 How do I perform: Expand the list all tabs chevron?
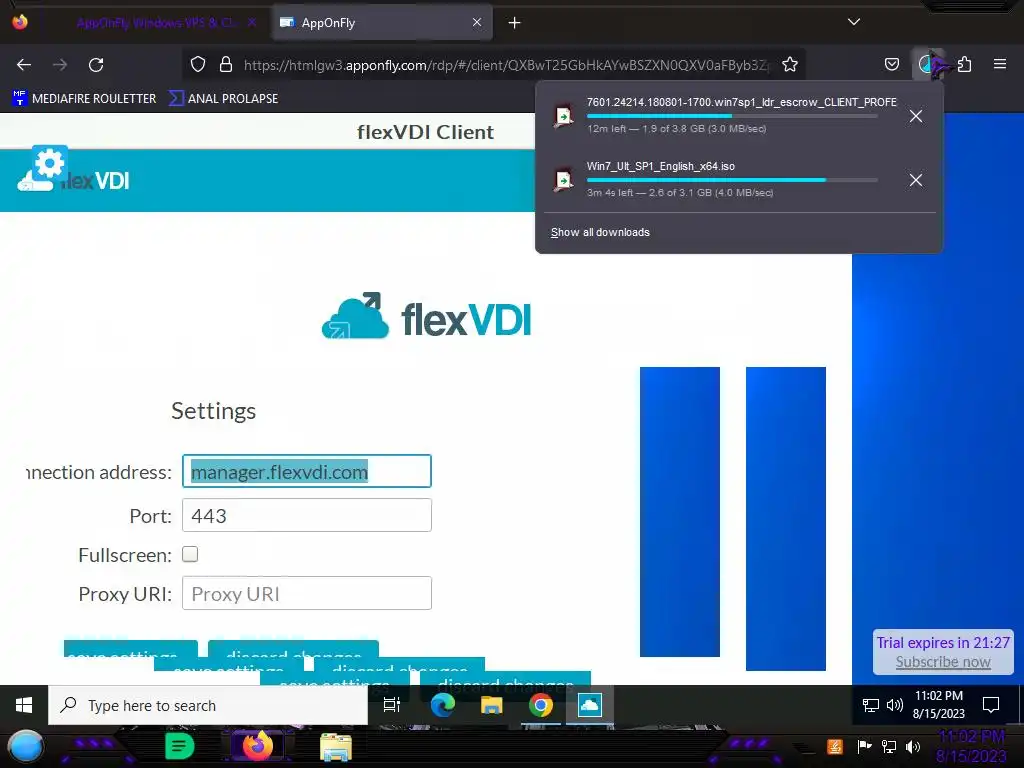tap(854, 22)
